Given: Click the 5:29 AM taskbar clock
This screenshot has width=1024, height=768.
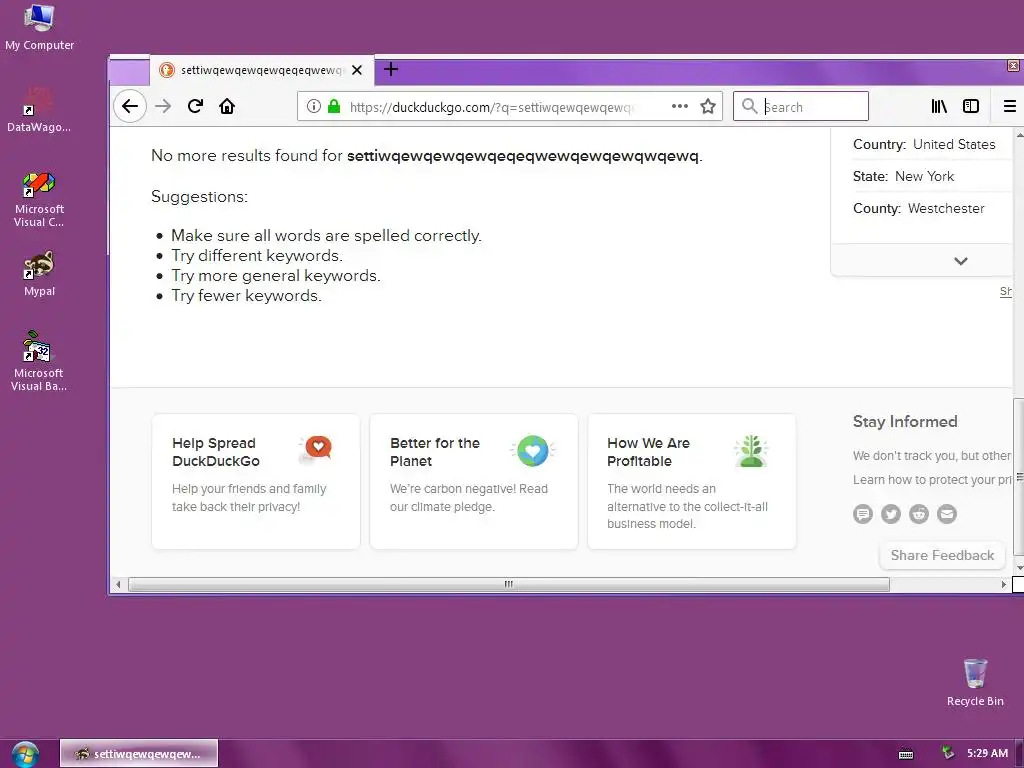Looking at the screenshot, I should click(x=987, y=753).
